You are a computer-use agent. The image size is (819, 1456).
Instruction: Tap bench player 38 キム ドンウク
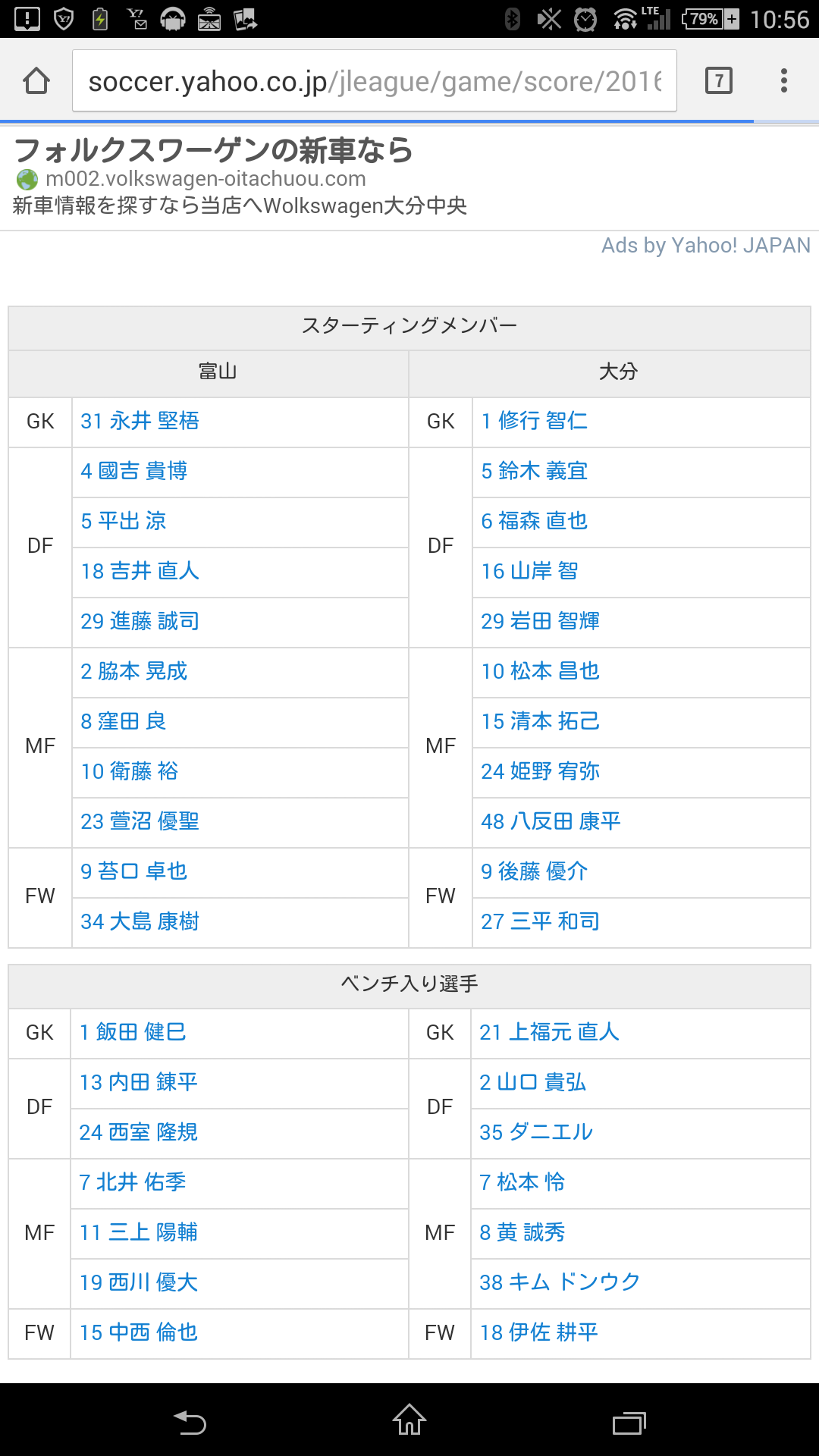560,1282
